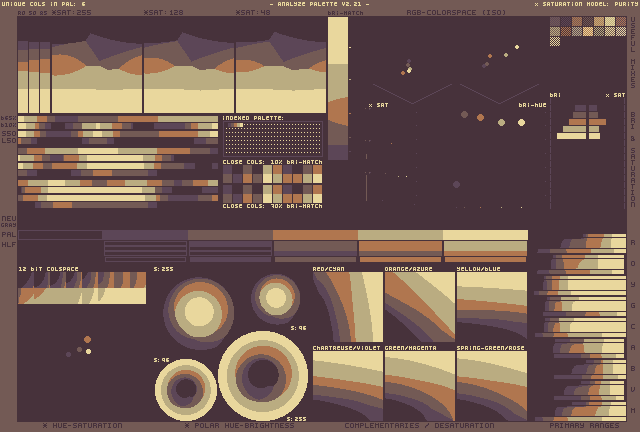The image size is (640, 432).
Task: Click the tall bri-match vertical color bar
Action: pos(338,88)
